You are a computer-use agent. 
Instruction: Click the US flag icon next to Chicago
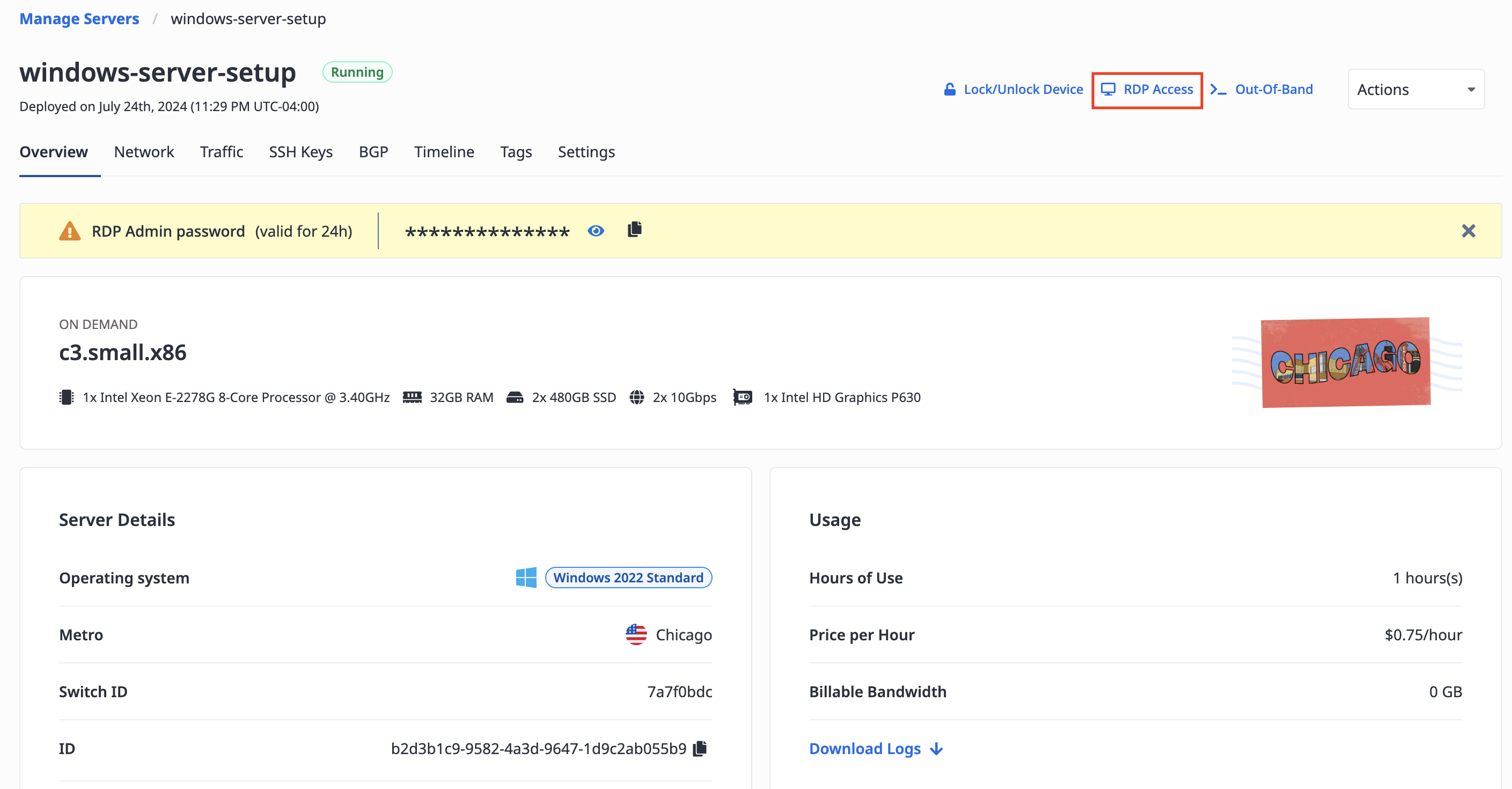coord(636,634)
